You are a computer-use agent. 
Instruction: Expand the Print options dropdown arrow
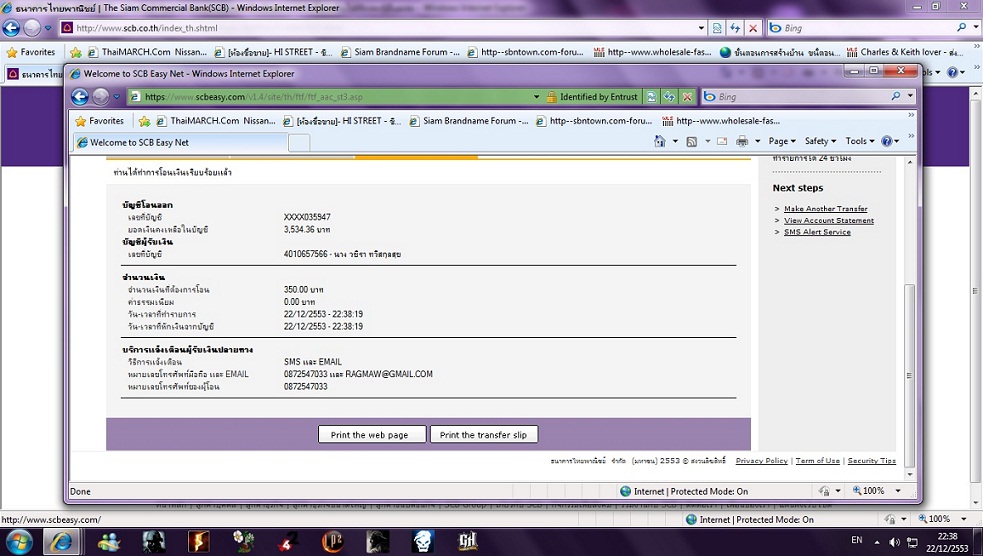(x=757, y=141)
